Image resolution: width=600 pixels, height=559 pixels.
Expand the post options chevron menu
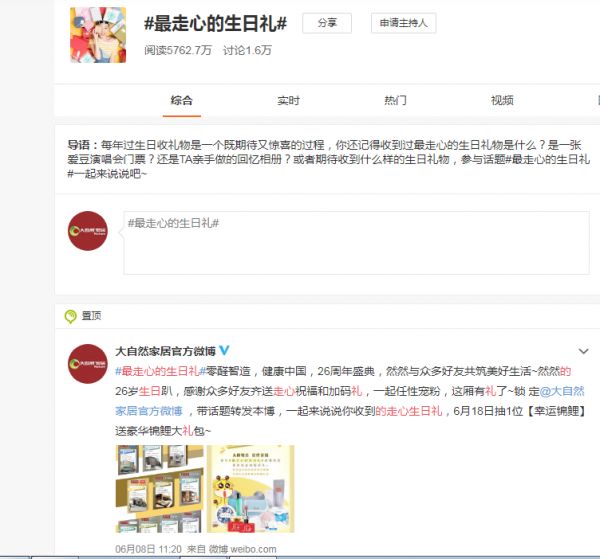(583, 352)
